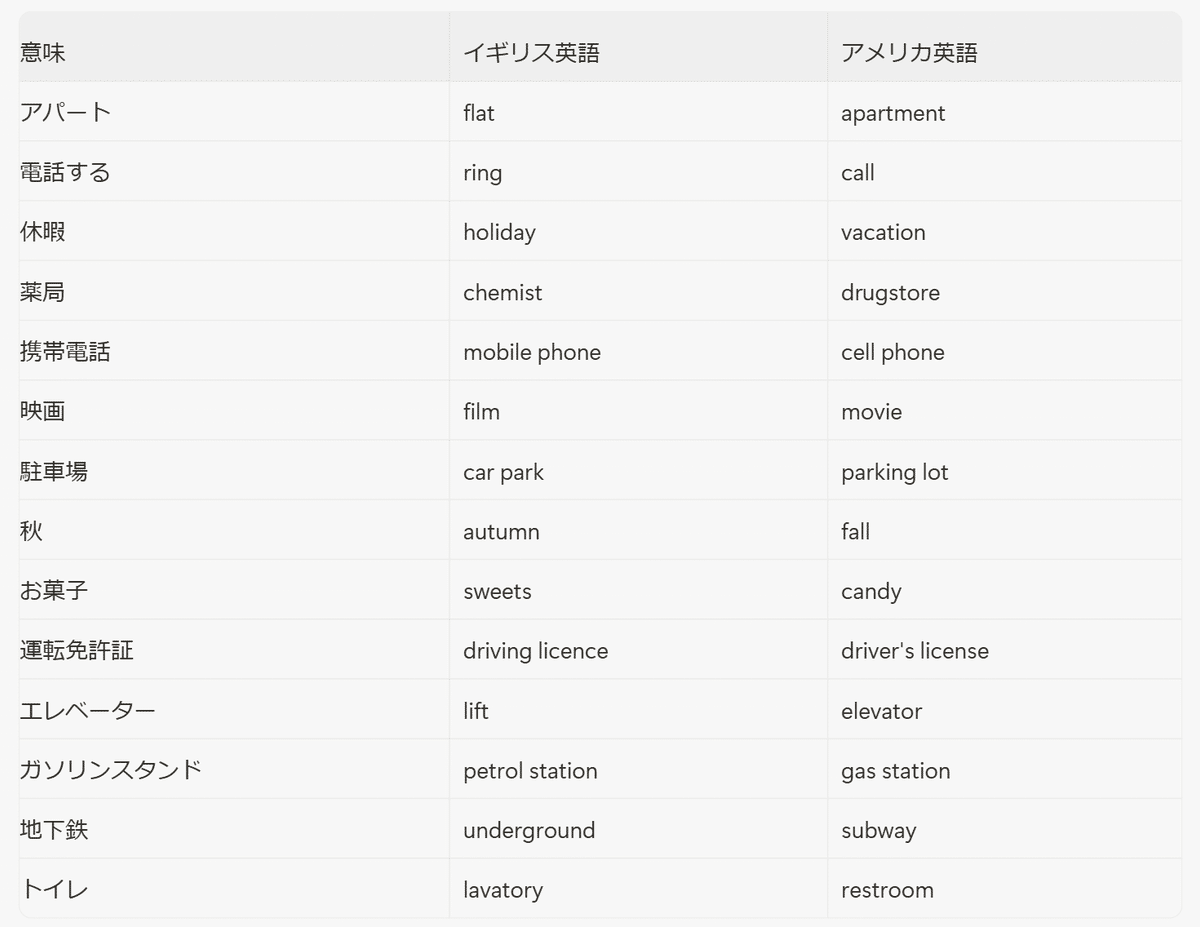Select the 'underground' cell
Screen dimensions: 1200x927
[x=529, y=830]
